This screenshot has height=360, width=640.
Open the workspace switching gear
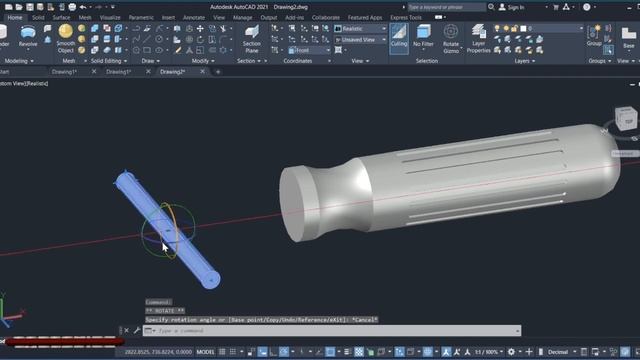(x=511, y=352)
